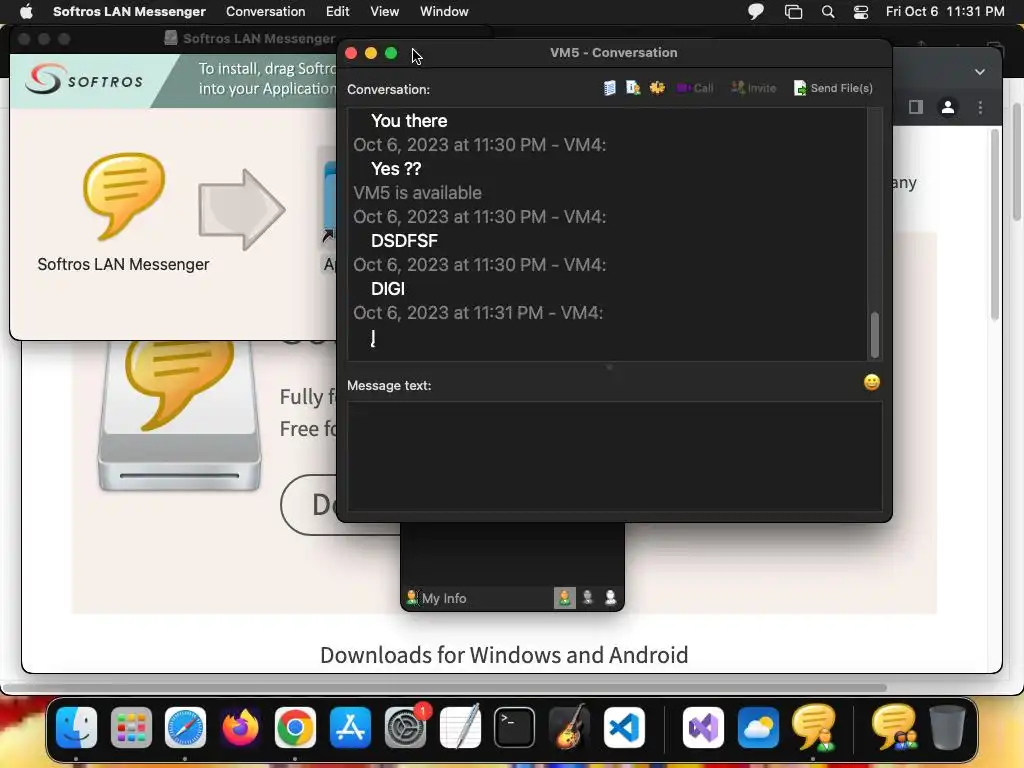The width and height of the screenshot is (1024, 768).
Task: Open Terminal from the Dock
Action: [x=515, y=727]
